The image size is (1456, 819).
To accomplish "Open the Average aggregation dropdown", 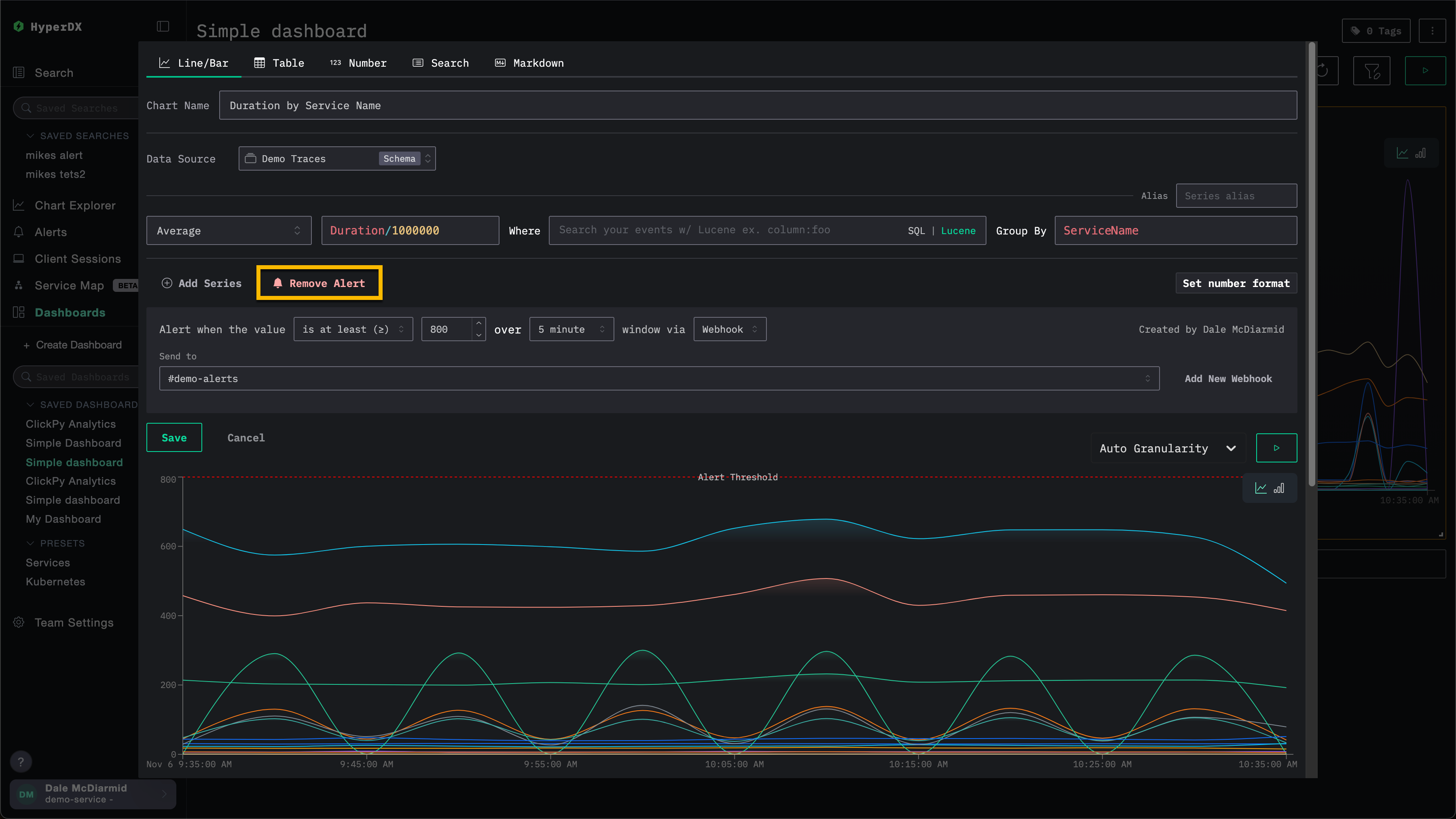I will 229,230.
